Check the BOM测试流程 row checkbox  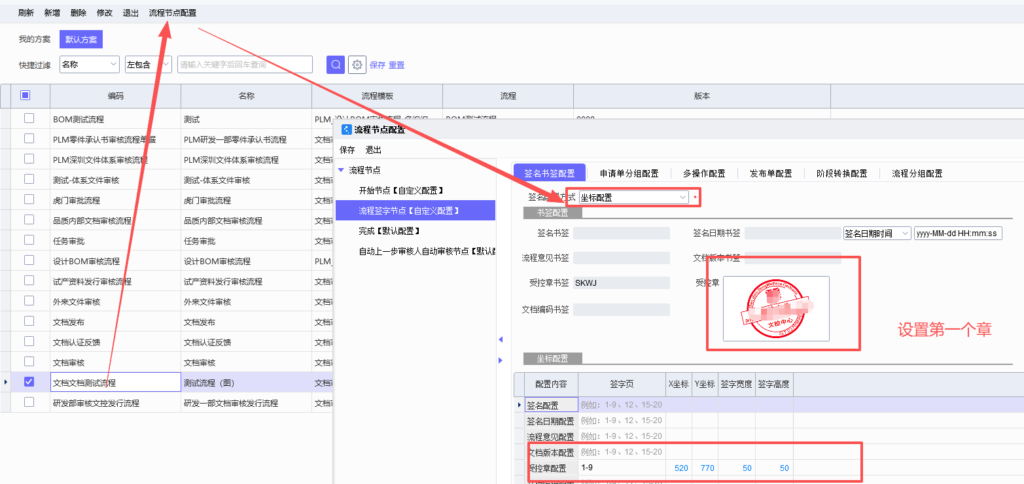click(29, 118)
